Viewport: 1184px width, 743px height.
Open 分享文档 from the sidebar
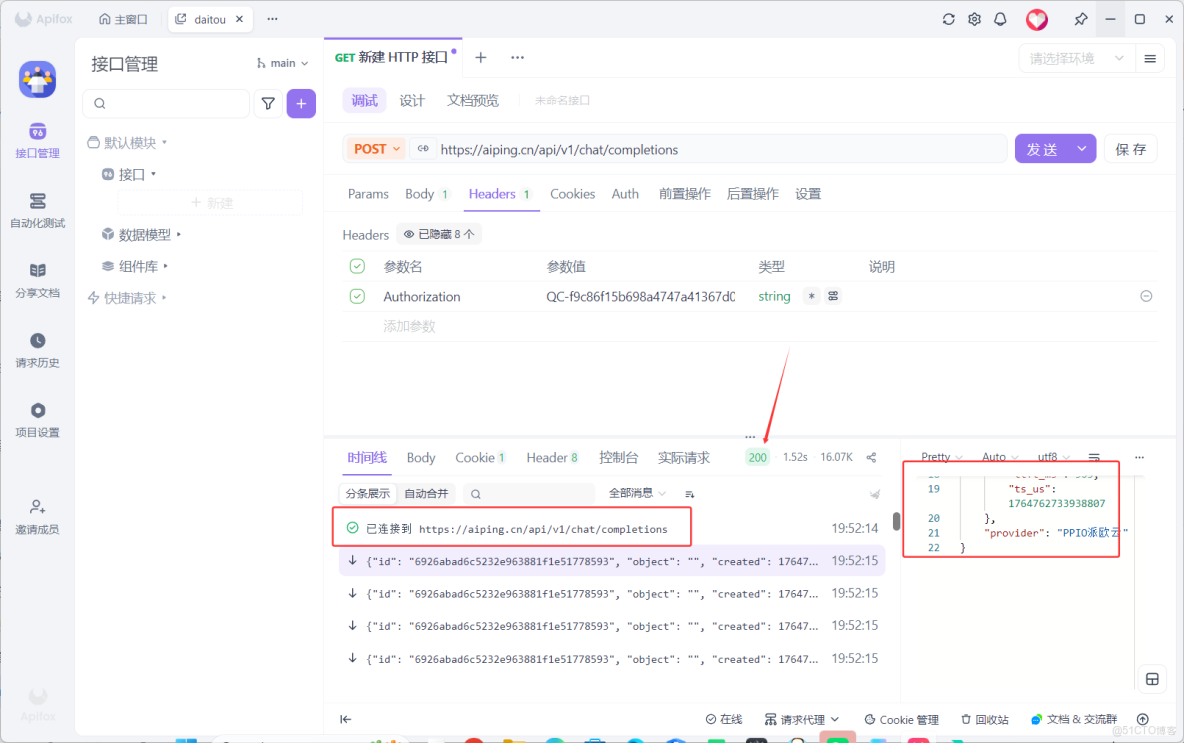(37, 277)
